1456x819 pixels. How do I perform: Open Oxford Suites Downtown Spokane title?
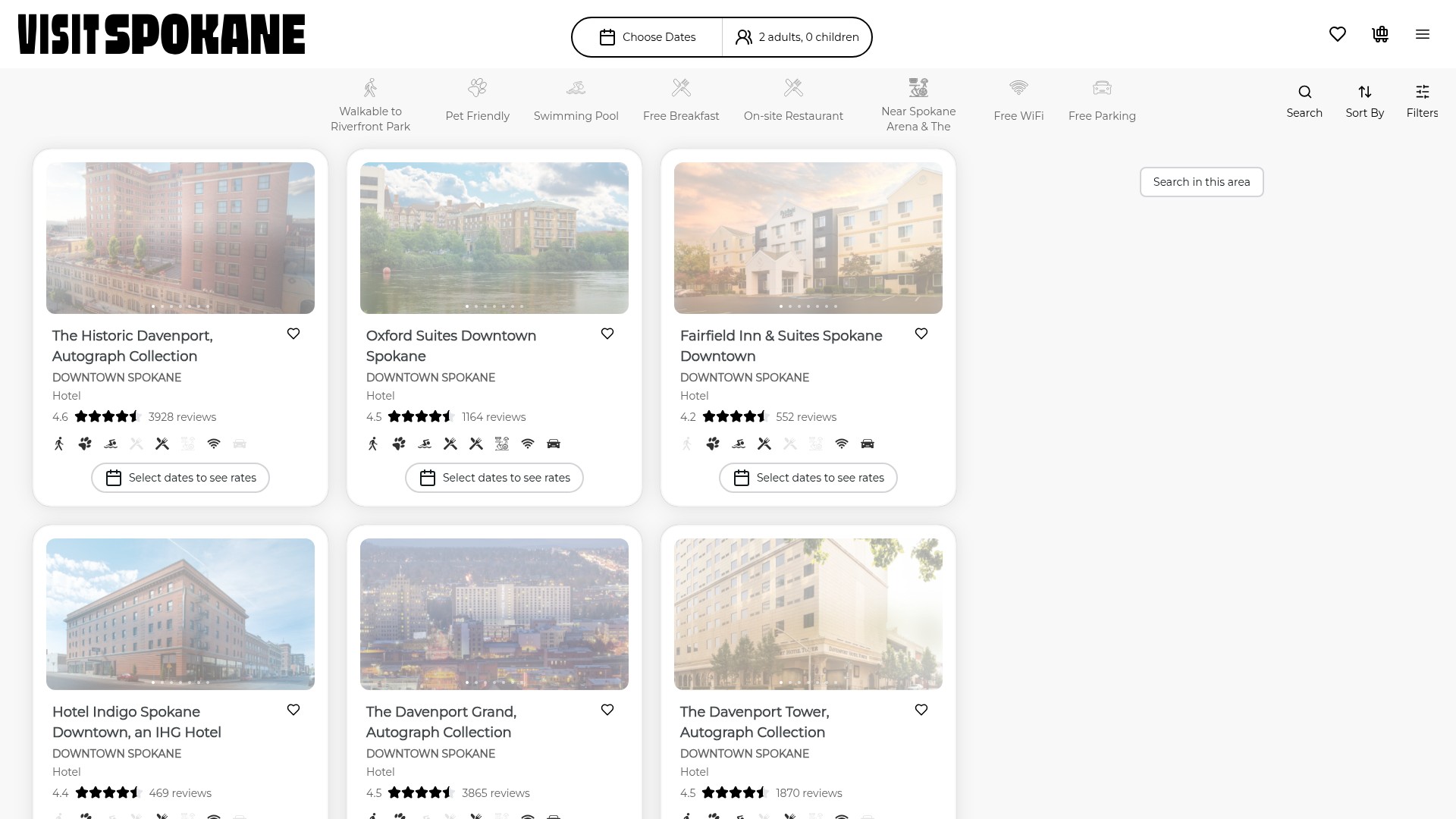pyautogui.click(x=451, y=346)
